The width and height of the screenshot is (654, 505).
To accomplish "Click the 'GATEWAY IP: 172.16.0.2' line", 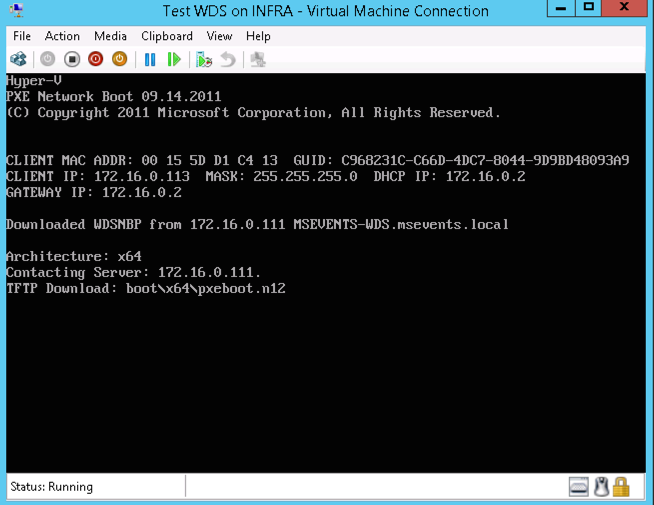I will point(94,193).
